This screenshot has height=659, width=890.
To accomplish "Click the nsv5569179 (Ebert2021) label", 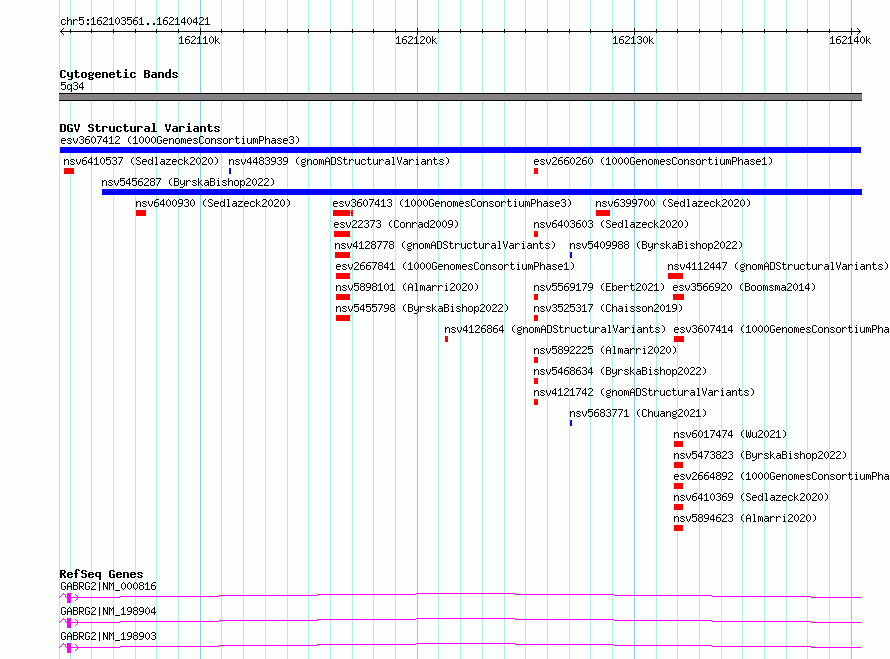I will coord(599,287).
